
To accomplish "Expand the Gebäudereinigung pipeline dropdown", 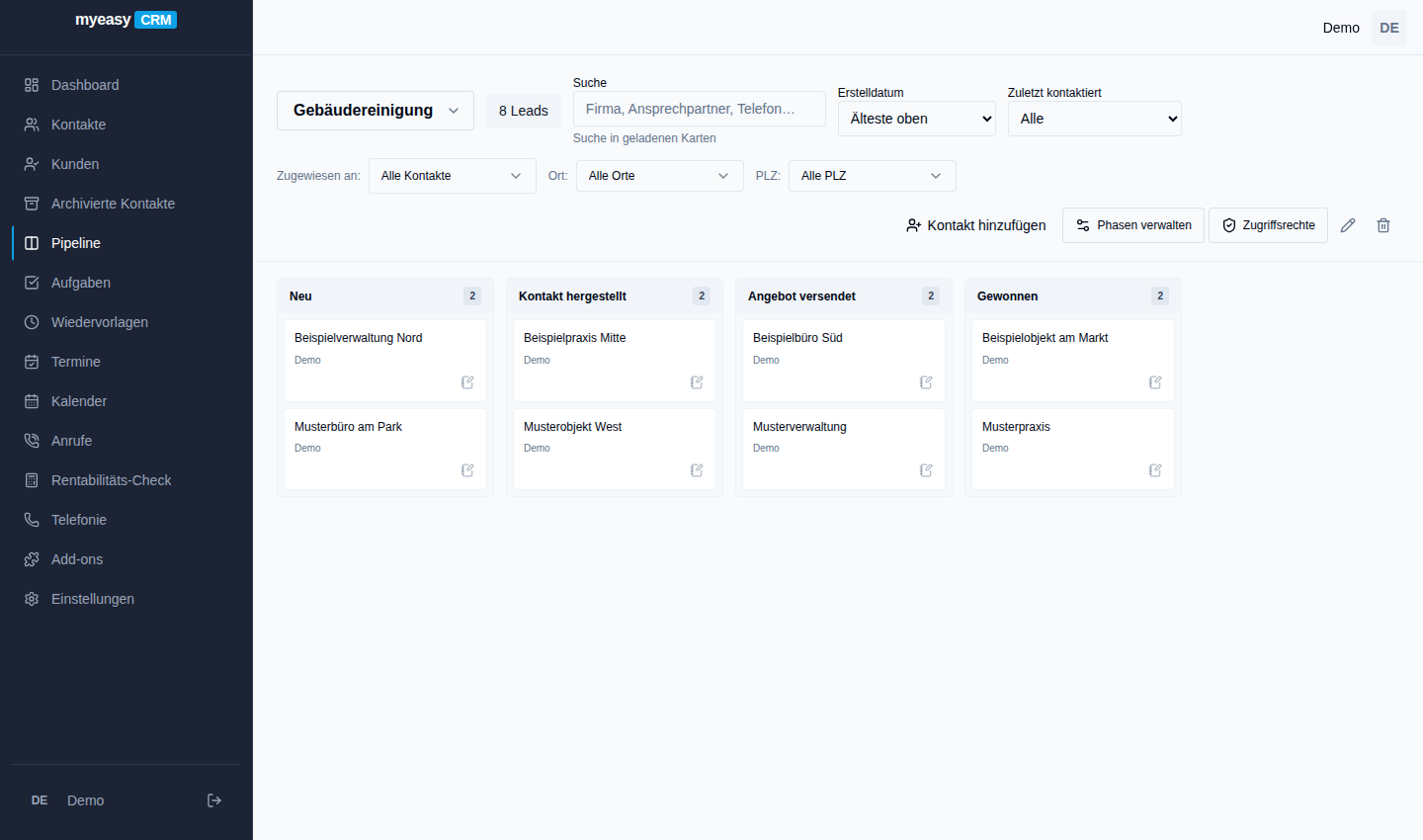I will (x=376, y=111).
